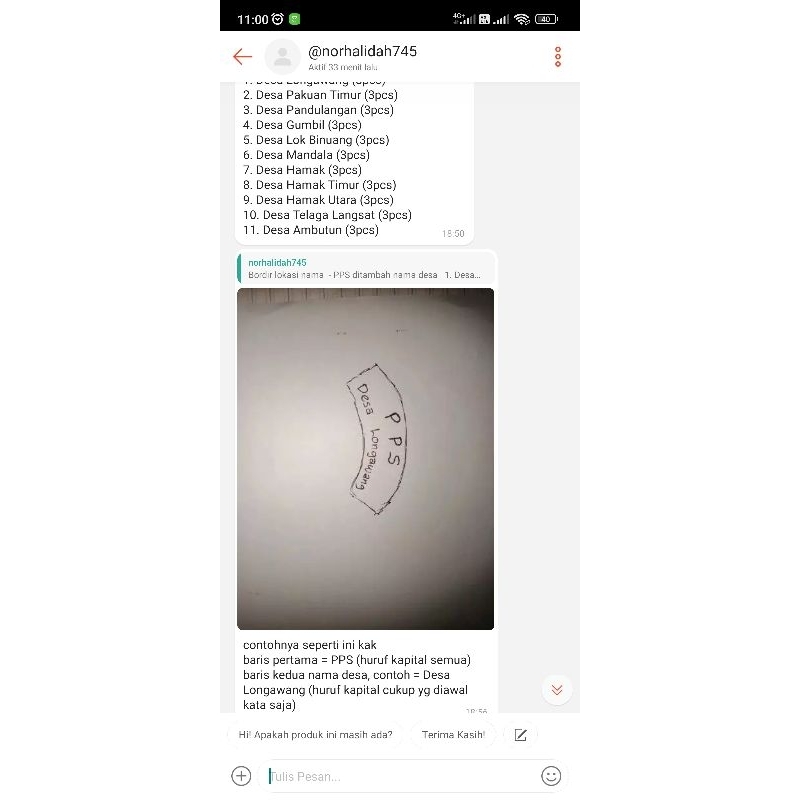Tap the quoted norhalidah745 reply preview

coord(365,268)
